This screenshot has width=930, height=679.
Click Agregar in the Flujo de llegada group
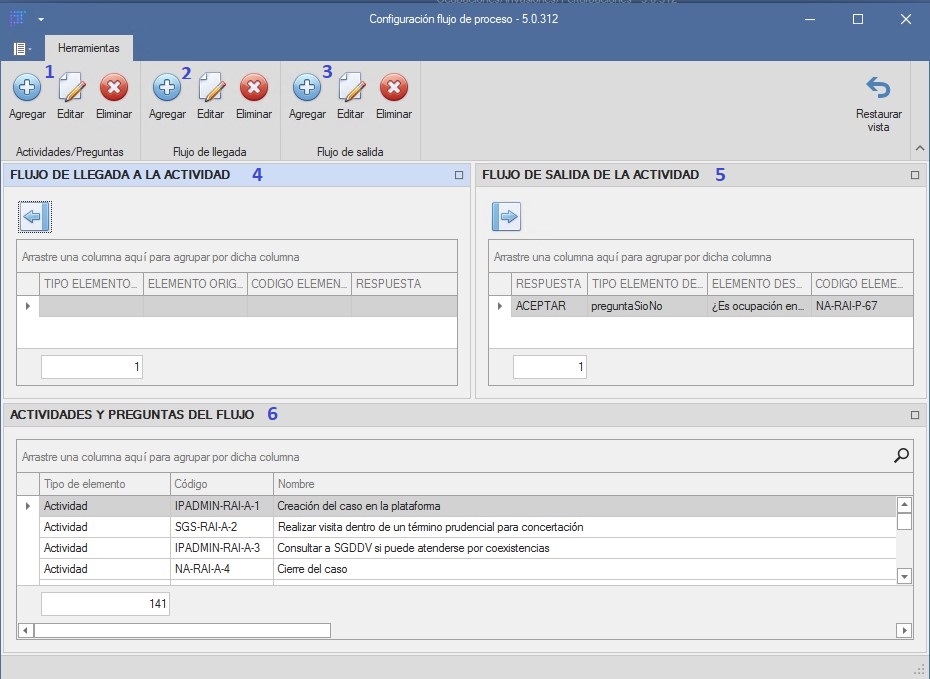[166, 95]
